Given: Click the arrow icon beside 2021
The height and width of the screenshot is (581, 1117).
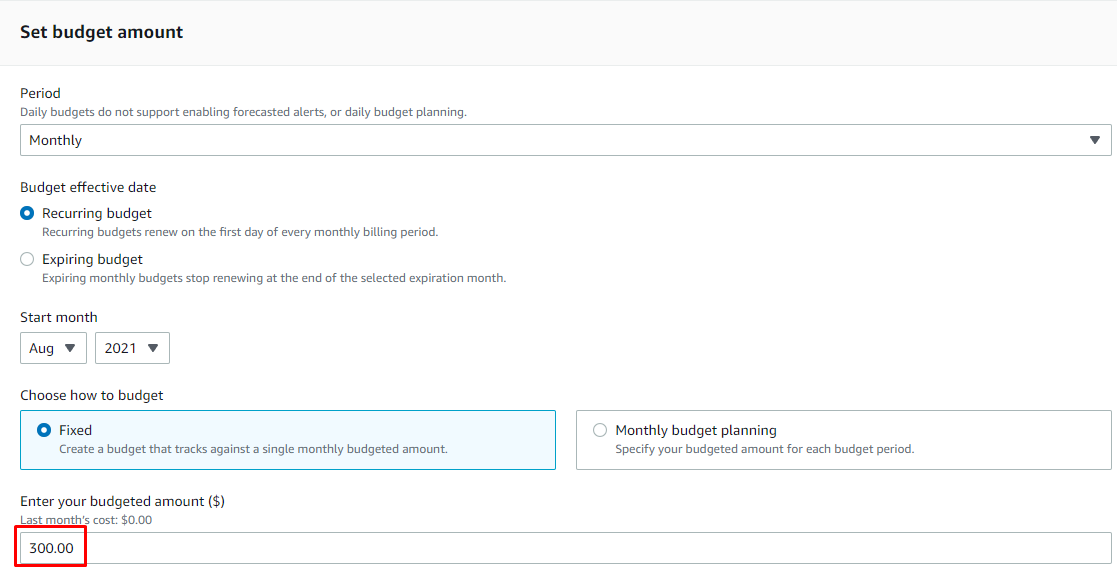Looking at the screenshot, I should click(152, 348).
